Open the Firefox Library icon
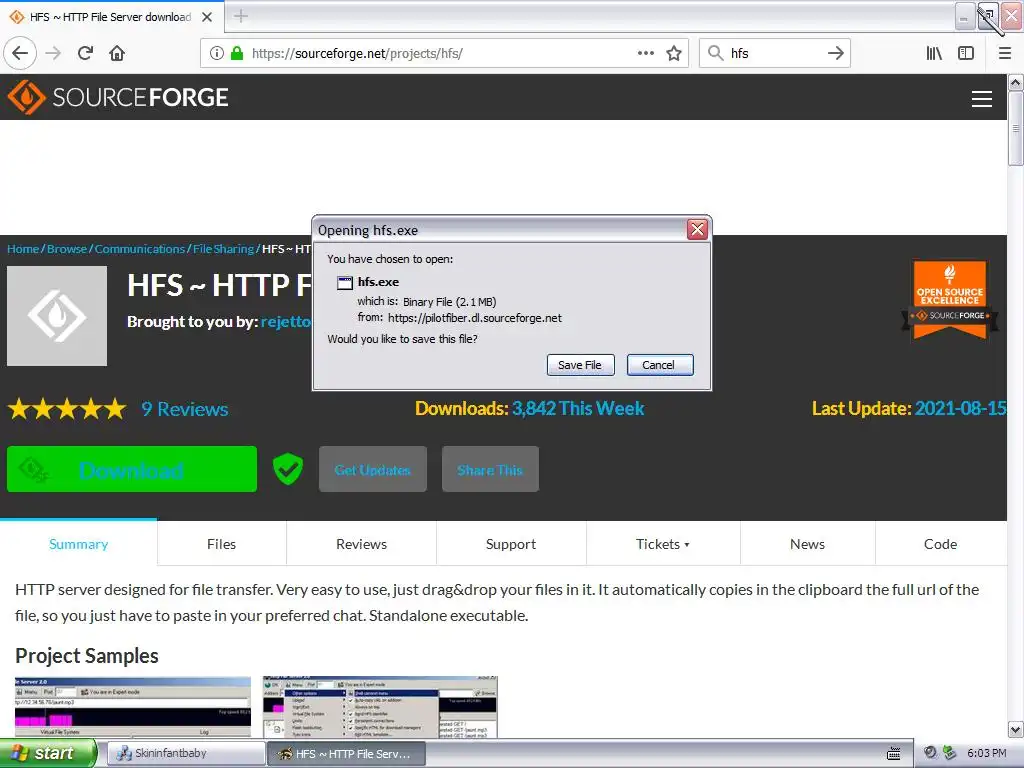This screenshot has height=768, width=1024. coord(934,53)
